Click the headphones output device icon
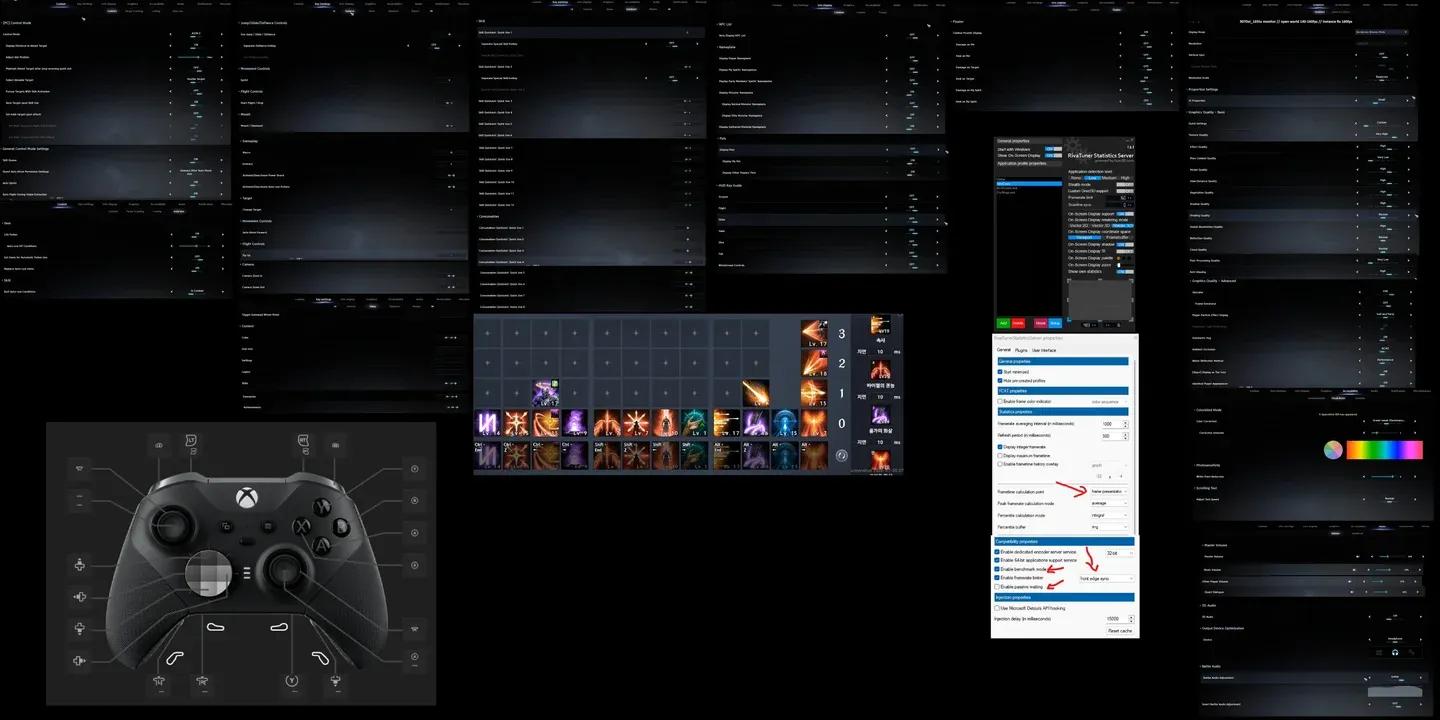Screen dimensions: 1440x720 click(x=1394, y=652)
